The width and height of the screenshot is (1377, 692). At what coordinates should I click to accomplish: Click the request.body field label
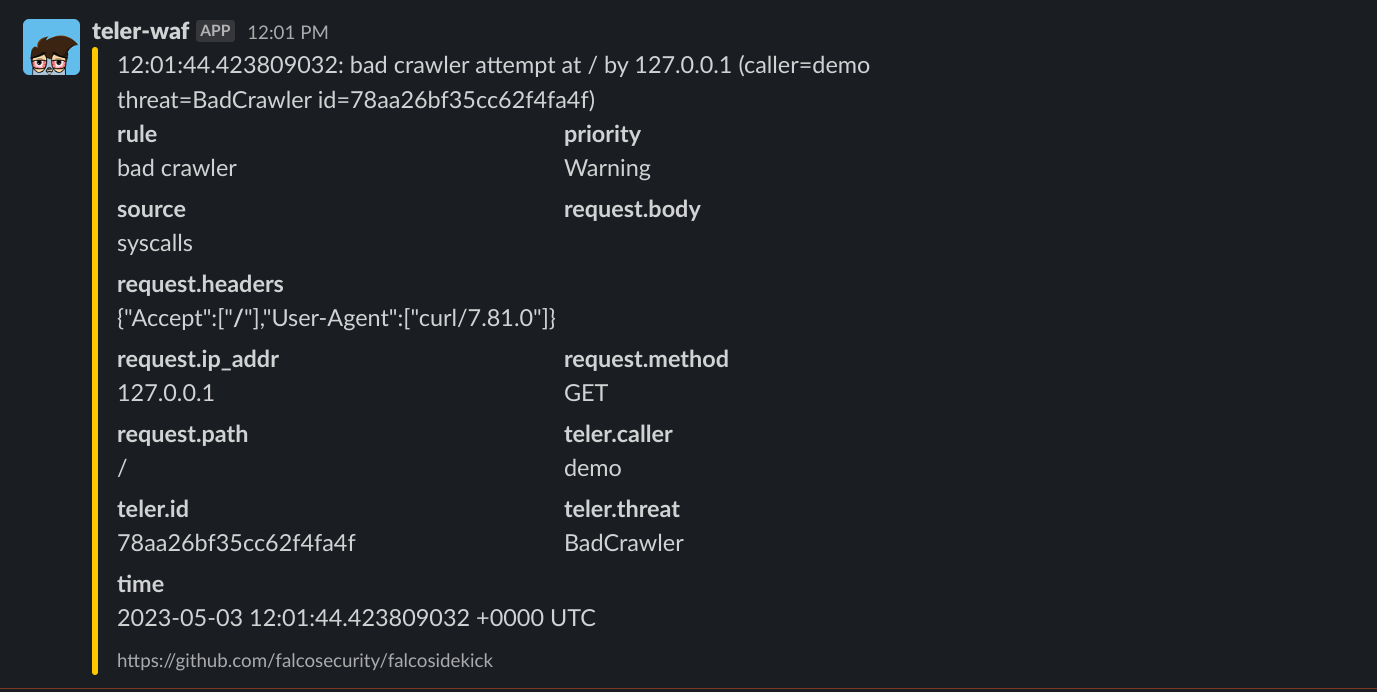(632, 209)
